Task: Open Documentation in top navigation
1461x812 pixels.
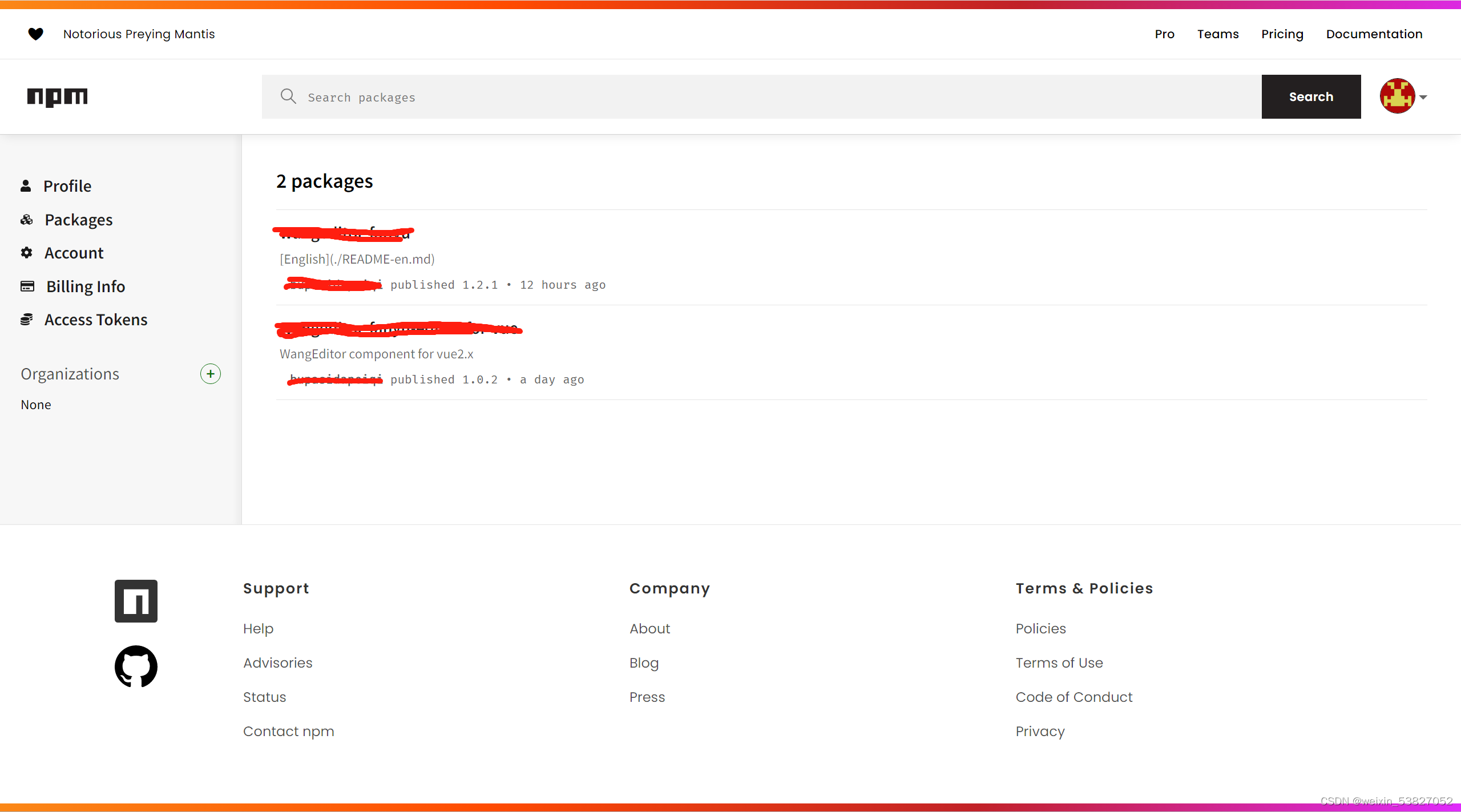Action: tap(1374, 34)
